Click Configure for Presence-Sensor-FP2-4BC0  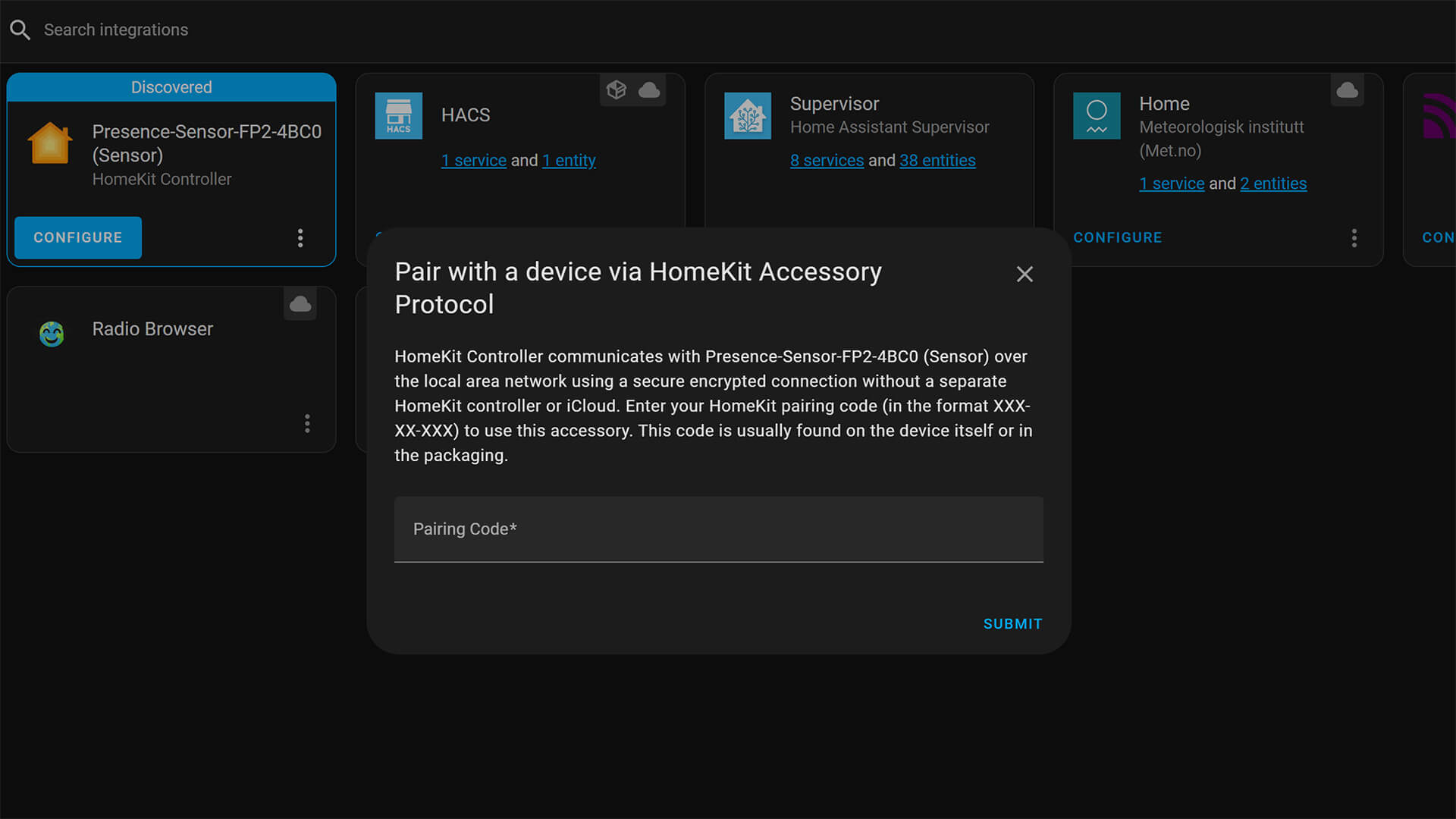(78, 237)
